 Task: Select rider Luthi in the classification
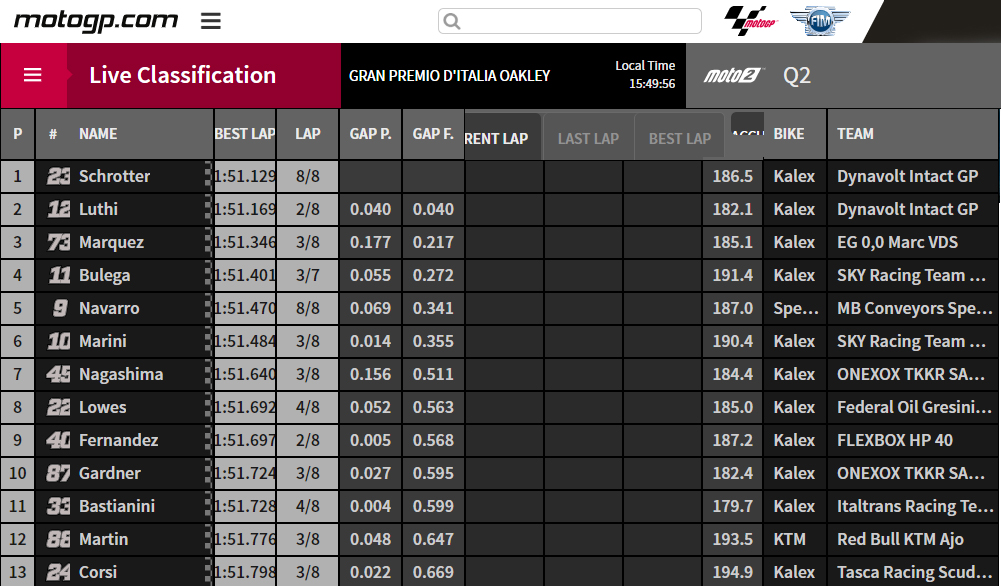point(98,209)
